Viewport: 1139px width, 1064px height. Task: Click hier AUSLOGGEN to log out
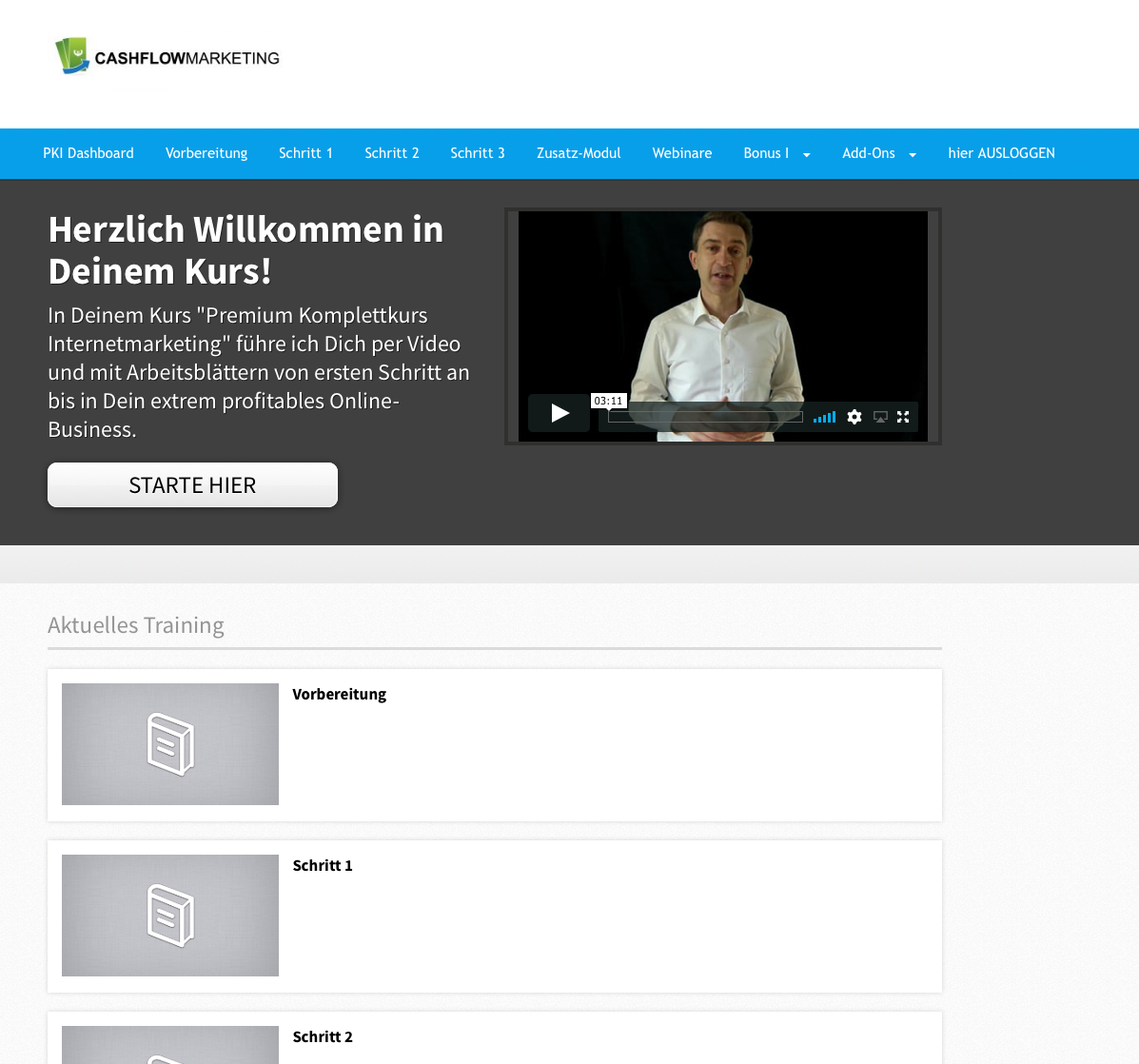click(x=1001, y=153)
